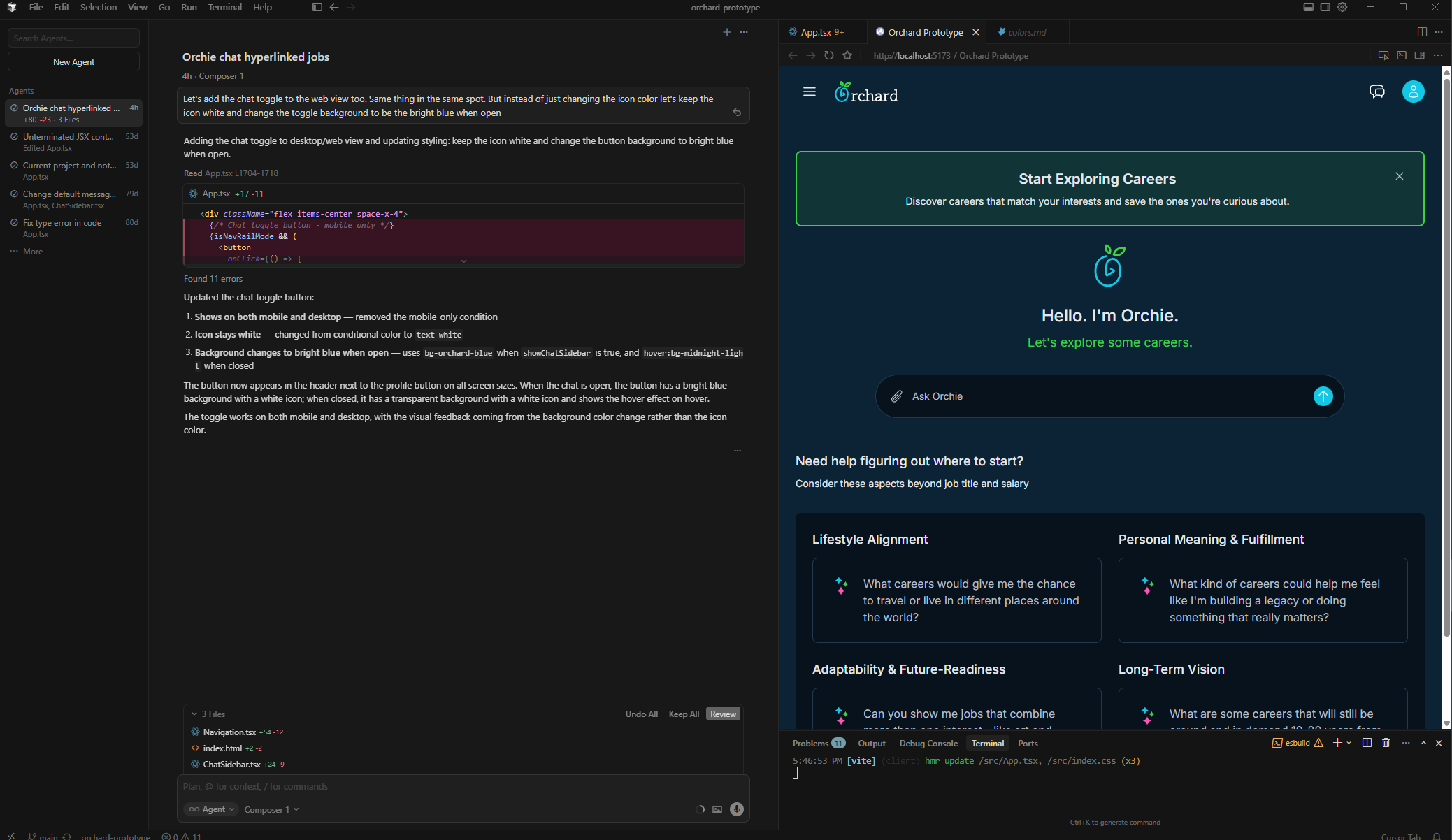1452x840 pixels.
Task: Kill terminal with the trash icon
Action: pyautogui.click(x=1386, y=743)
